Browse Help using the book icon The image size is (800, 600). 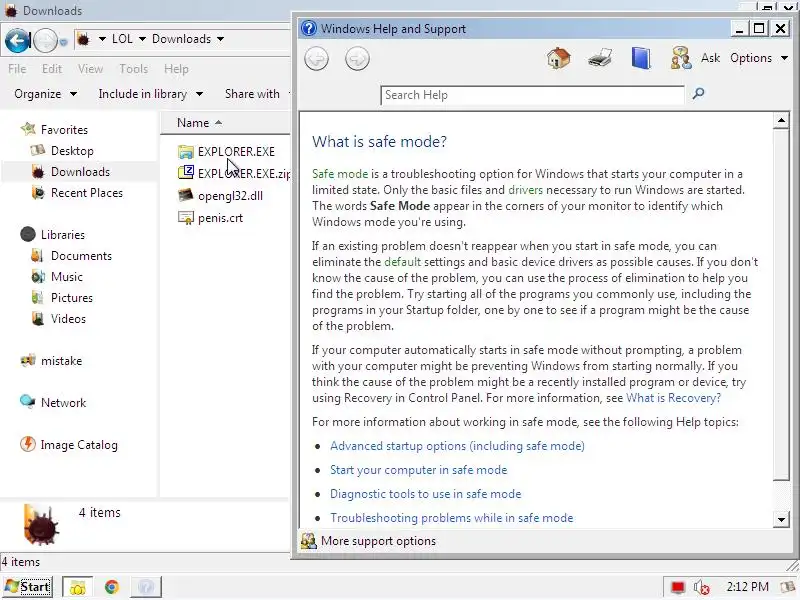tap(641, 58)
